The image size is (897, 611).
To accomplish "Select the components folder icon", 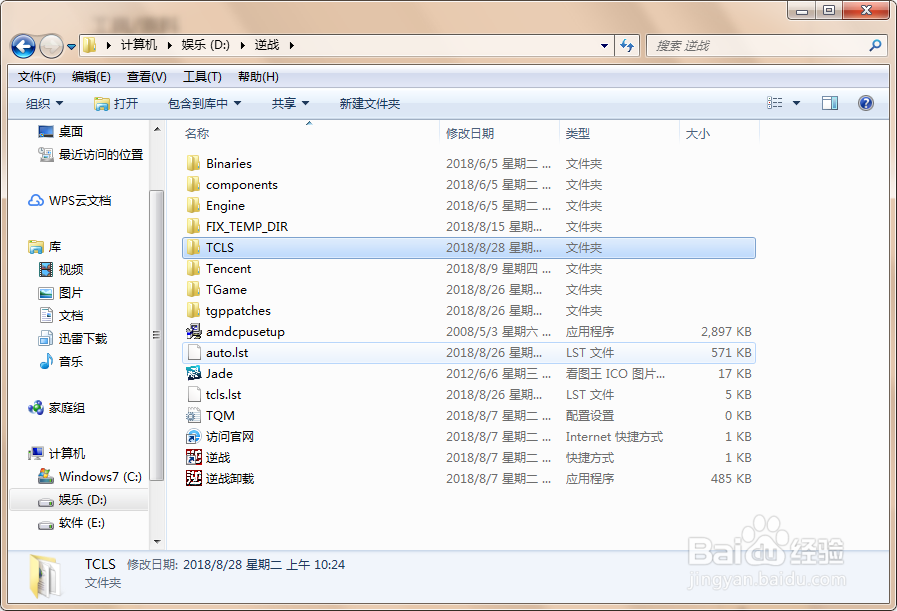I will coord(193,185).
